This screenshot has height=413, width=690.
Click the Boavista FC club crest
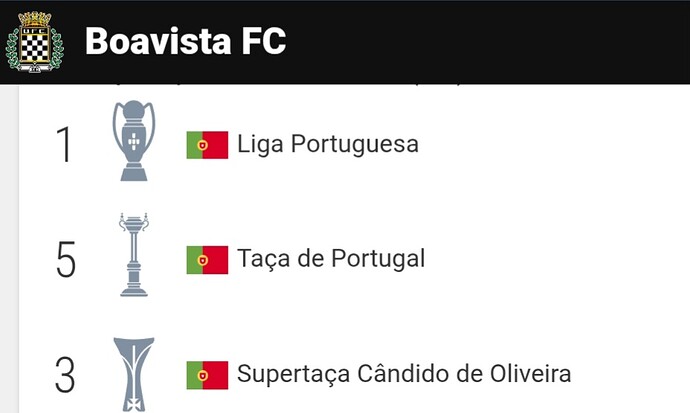click(x=35, y=42)
